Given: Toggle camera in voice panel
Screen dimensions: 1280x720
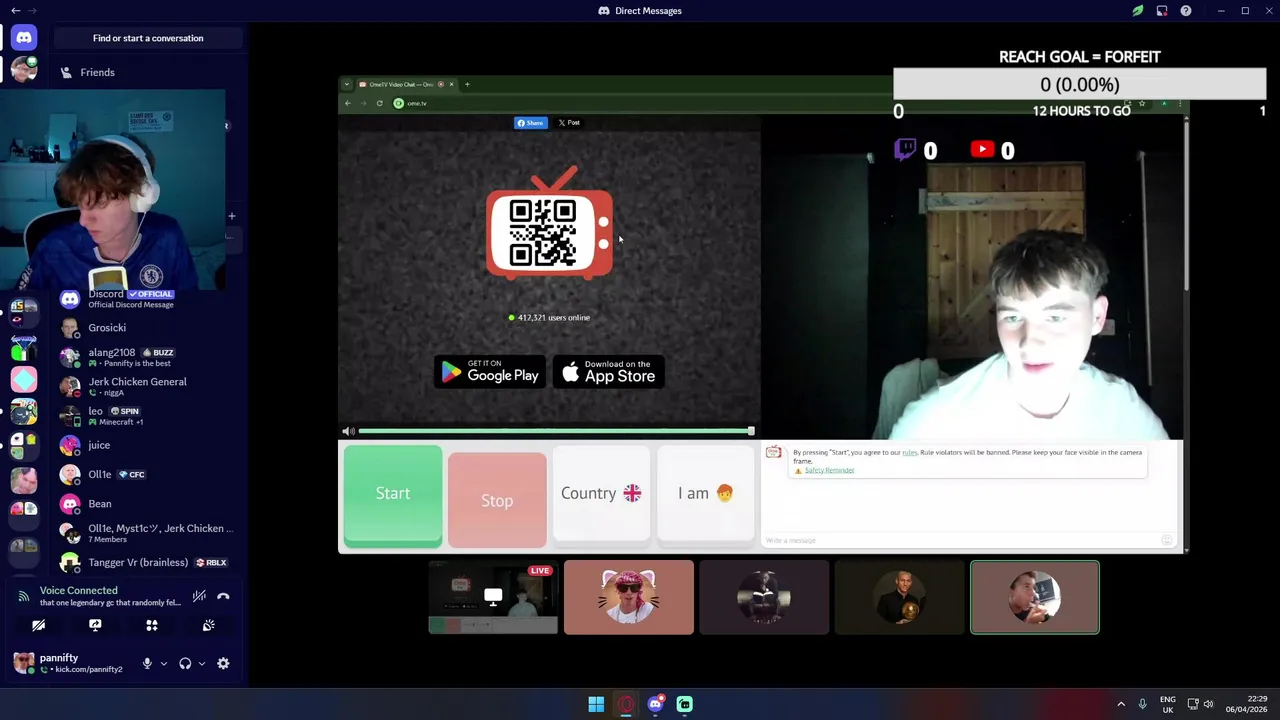Looking at the screenshot, I should [38, 625].
